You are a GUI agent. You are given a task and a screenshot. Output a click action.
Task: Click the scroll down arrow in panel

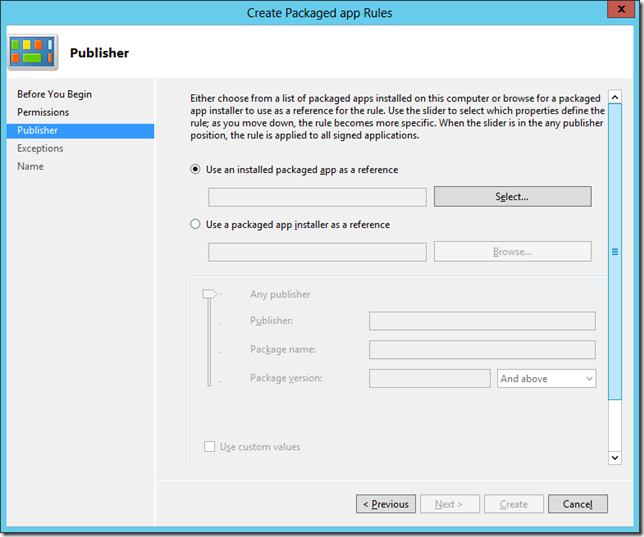click(615, 457)
